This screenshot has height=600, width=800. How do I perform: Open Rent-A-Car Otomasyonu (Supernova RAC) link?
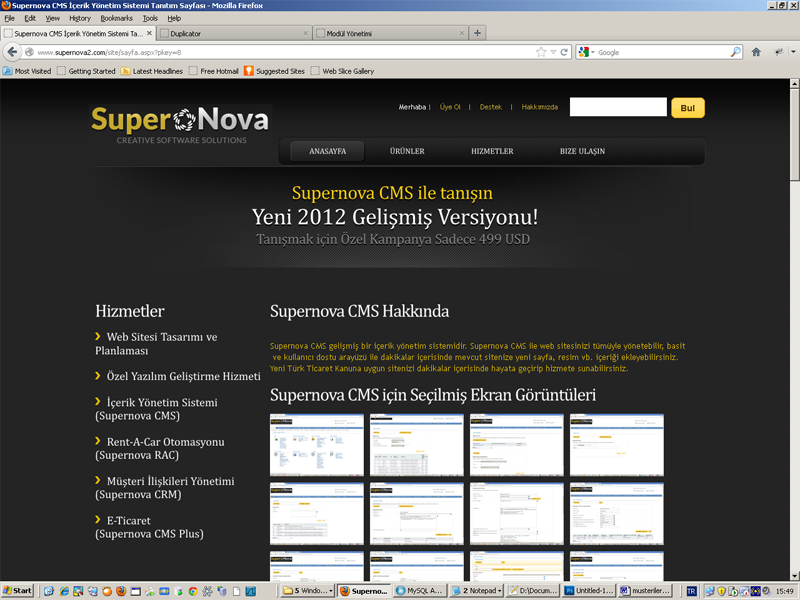[x=160, y=448]
